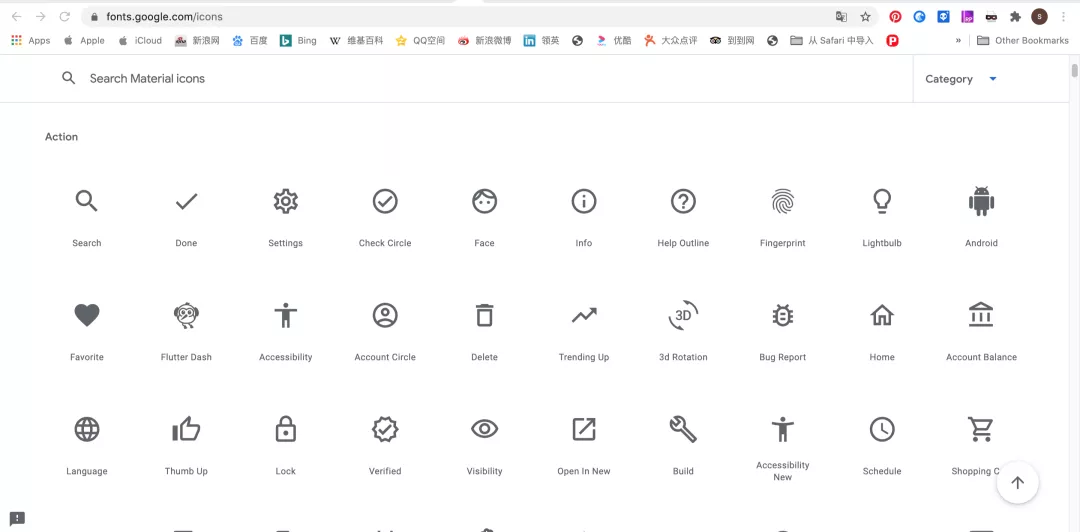Choose the Flutter Dash icon
This screenshot has width=1080, height=532.
(x=186, y=316)
